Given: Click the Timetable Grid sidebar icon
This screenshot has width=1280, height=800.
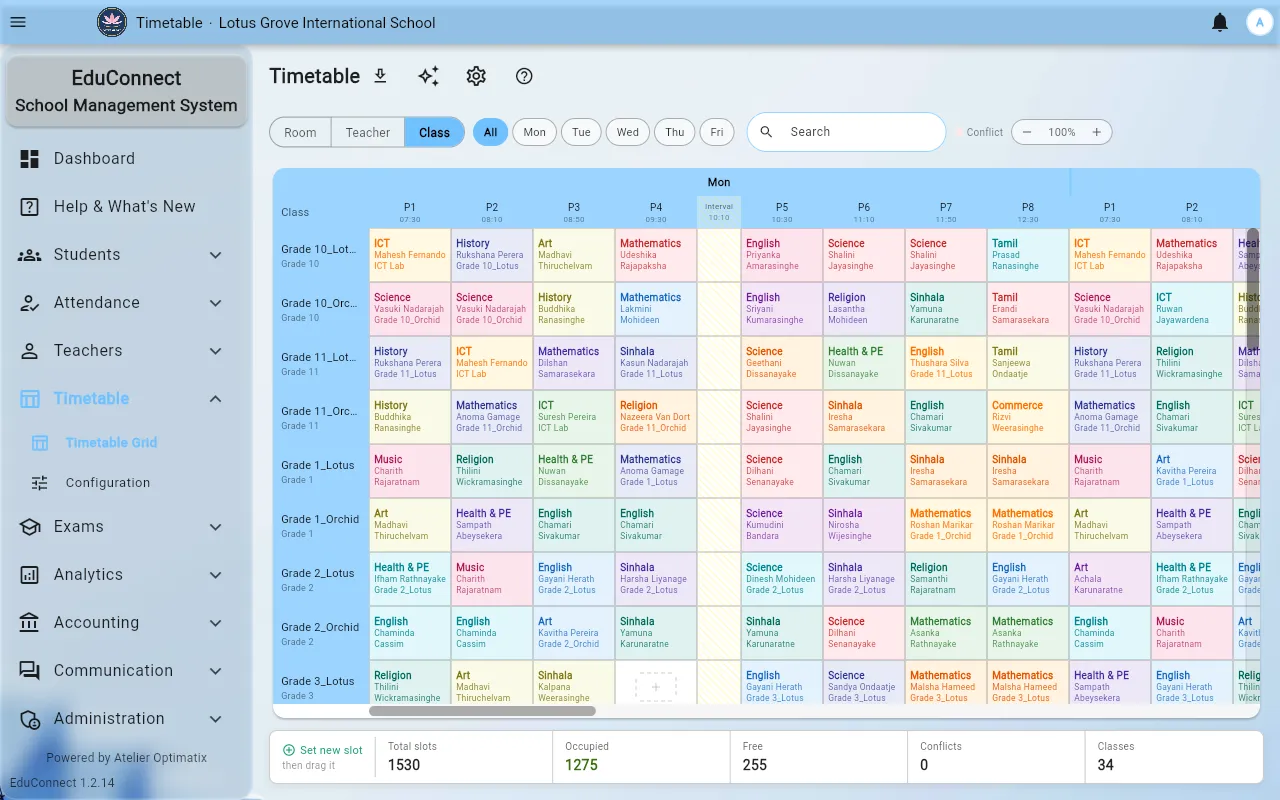Looking at the screenshot, I should [40, 442].
